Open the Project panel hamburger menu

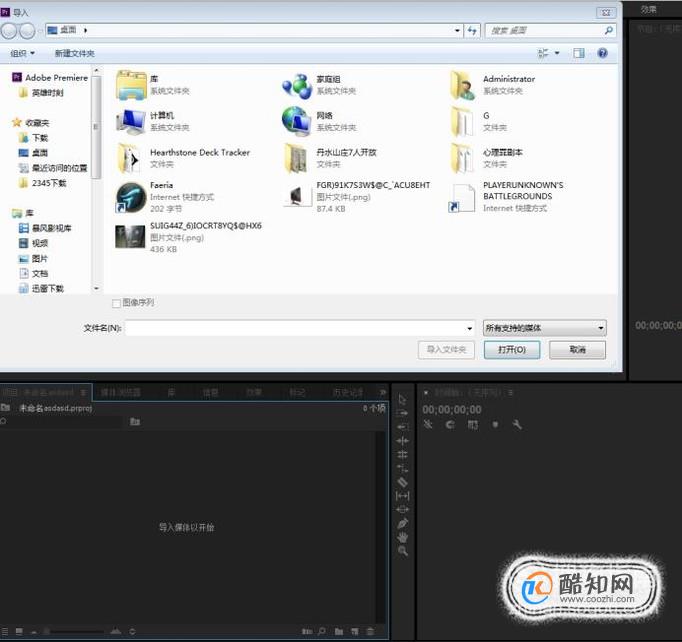point(83,393)
